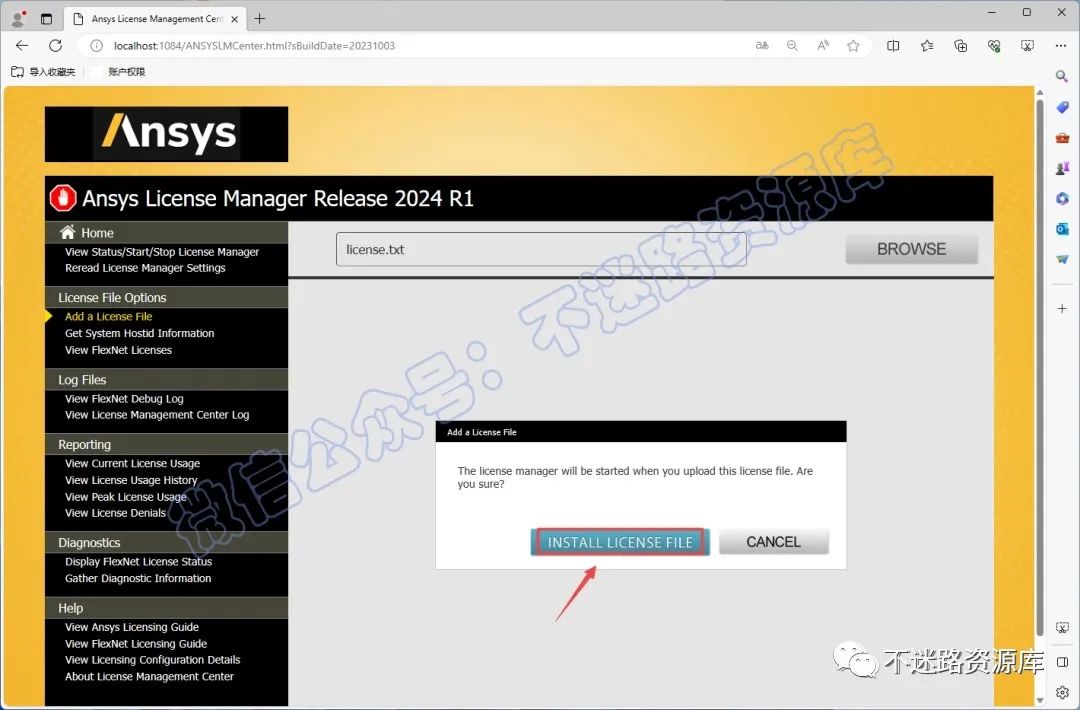Open the profile avatar icon
The width and height of the screenshot is (1080, 710).
19,19
